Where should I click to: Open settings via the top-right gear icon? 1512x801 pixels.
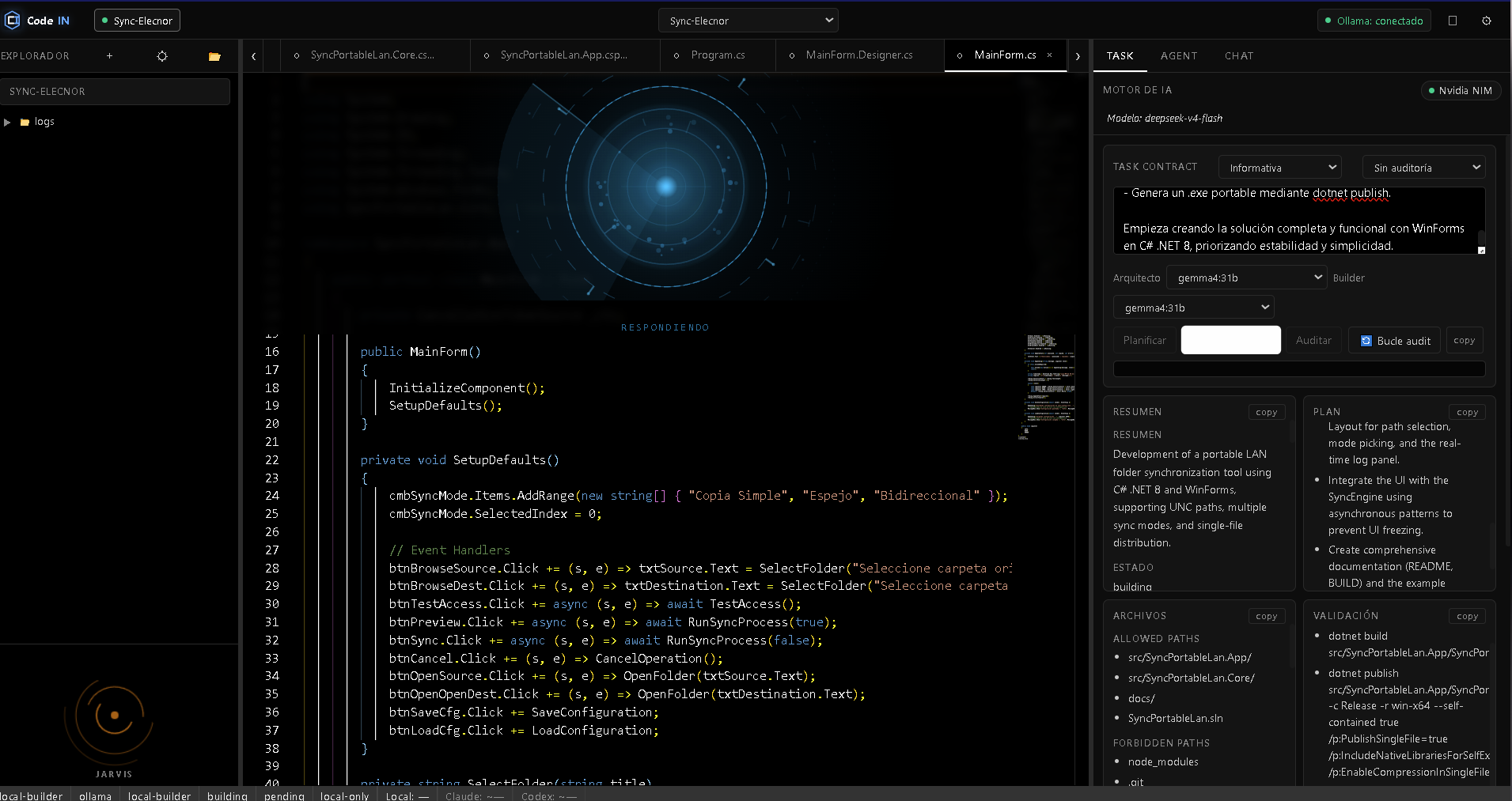tap(1487, 21)
